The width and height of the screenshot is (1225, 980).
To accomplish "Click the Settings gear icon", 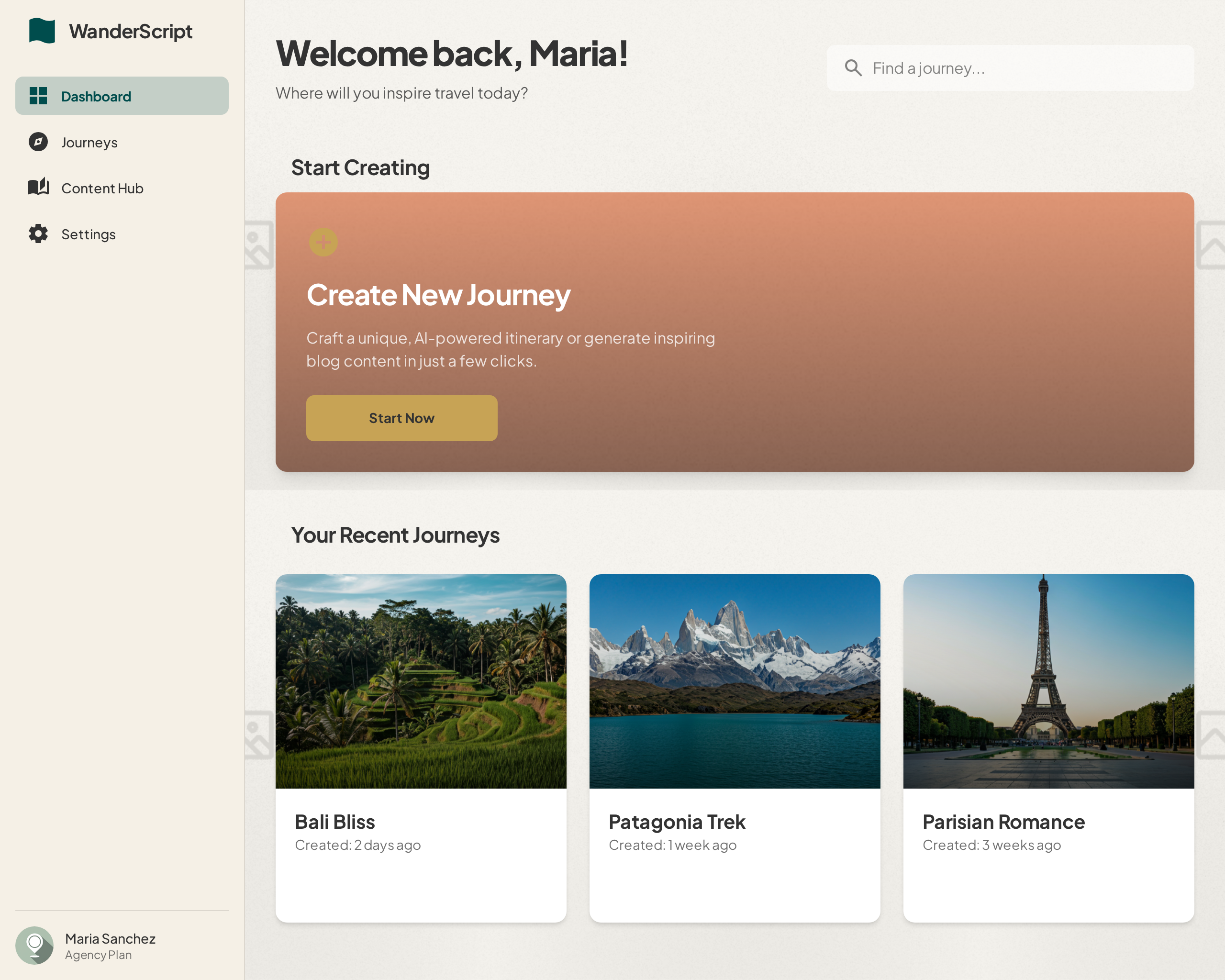I will [x=38, y=234].
